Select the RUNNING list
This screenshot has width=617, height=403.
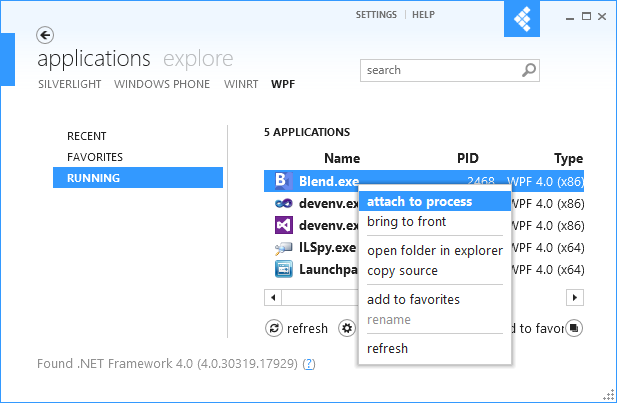click(138, 177)
